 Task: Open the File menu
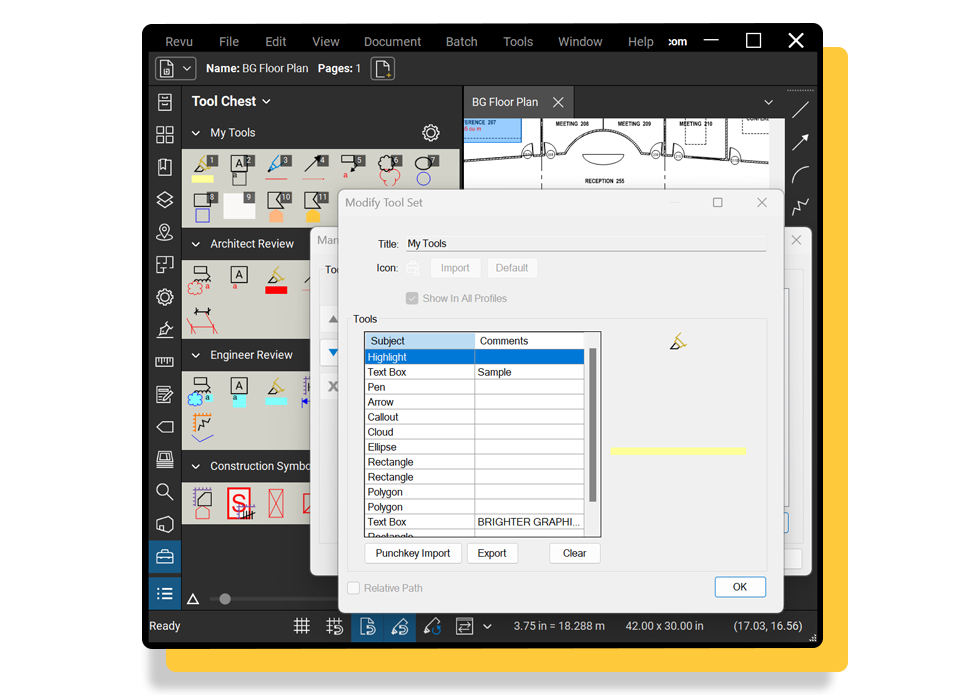[x=229, y=42]
